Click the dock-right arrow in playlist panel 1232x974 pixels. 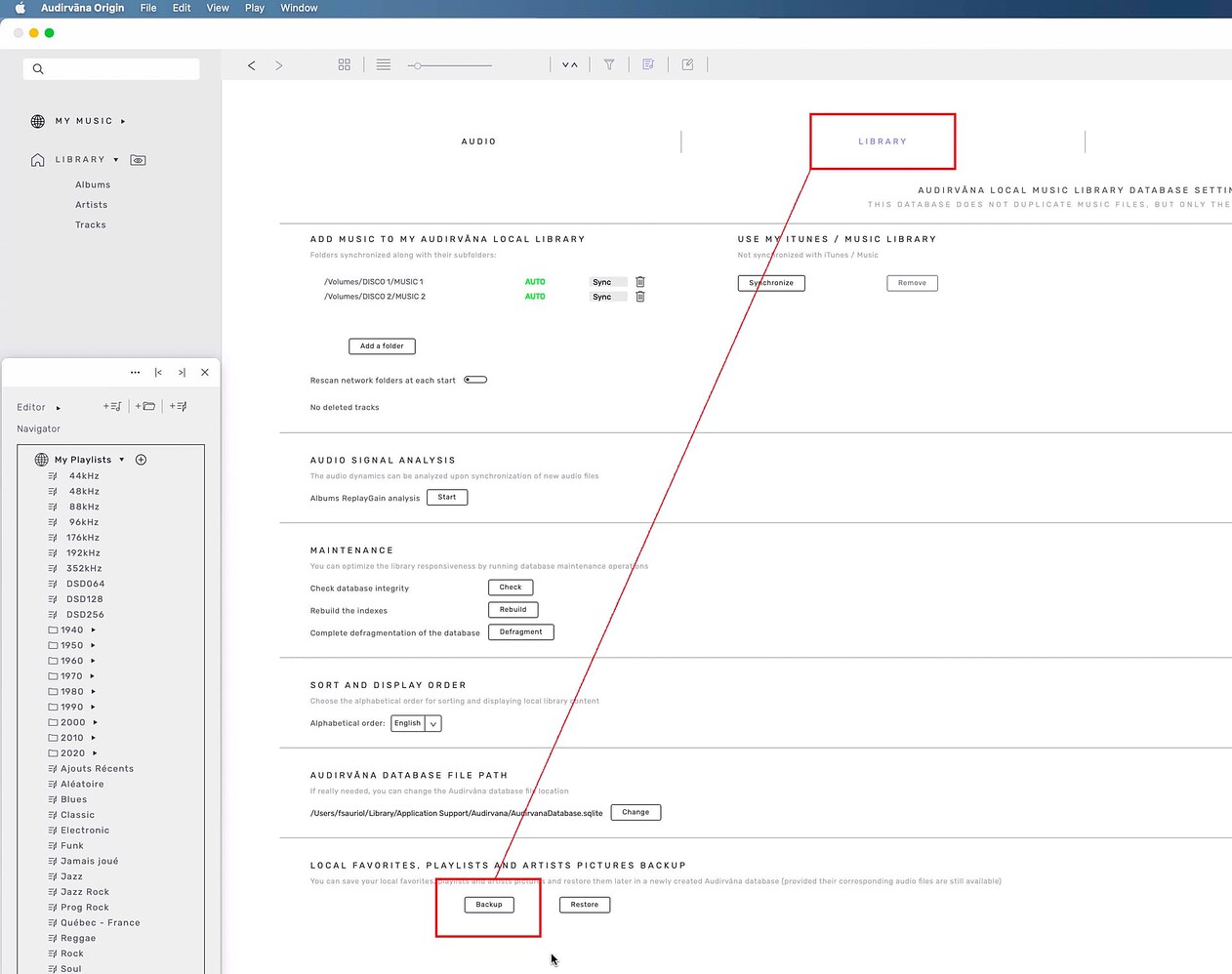click(x=182, y=372)
